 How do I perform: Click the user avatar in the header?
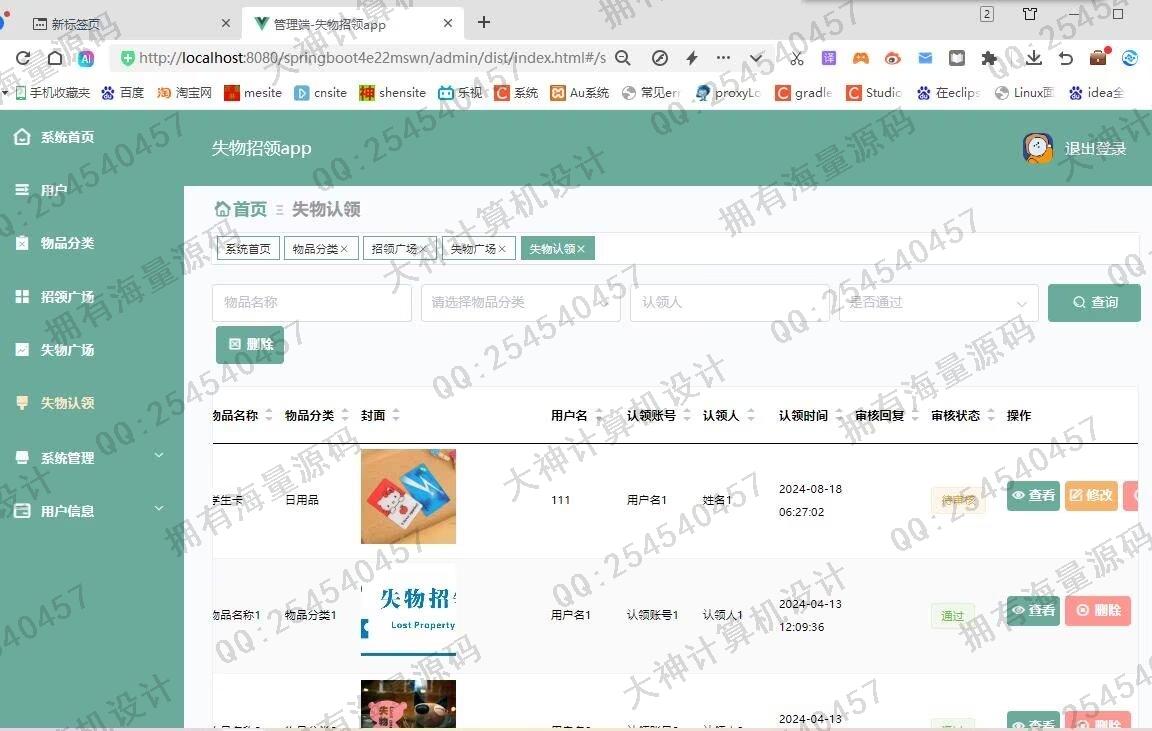(1037, 148)
